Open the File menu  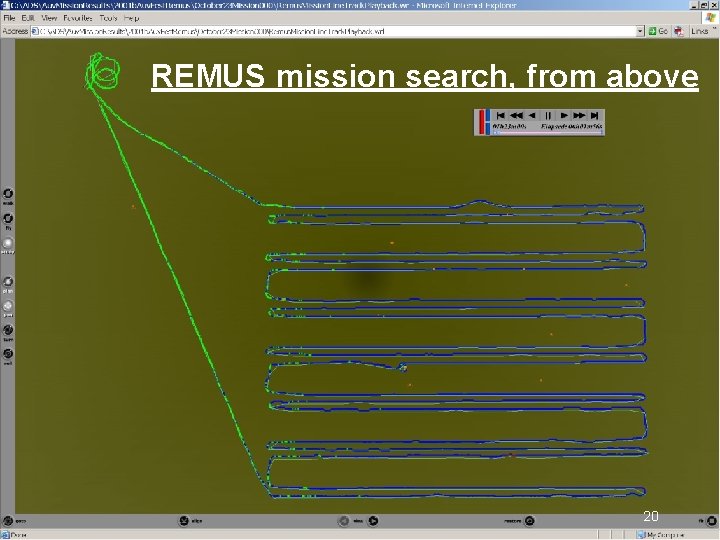tap(9, 18)
